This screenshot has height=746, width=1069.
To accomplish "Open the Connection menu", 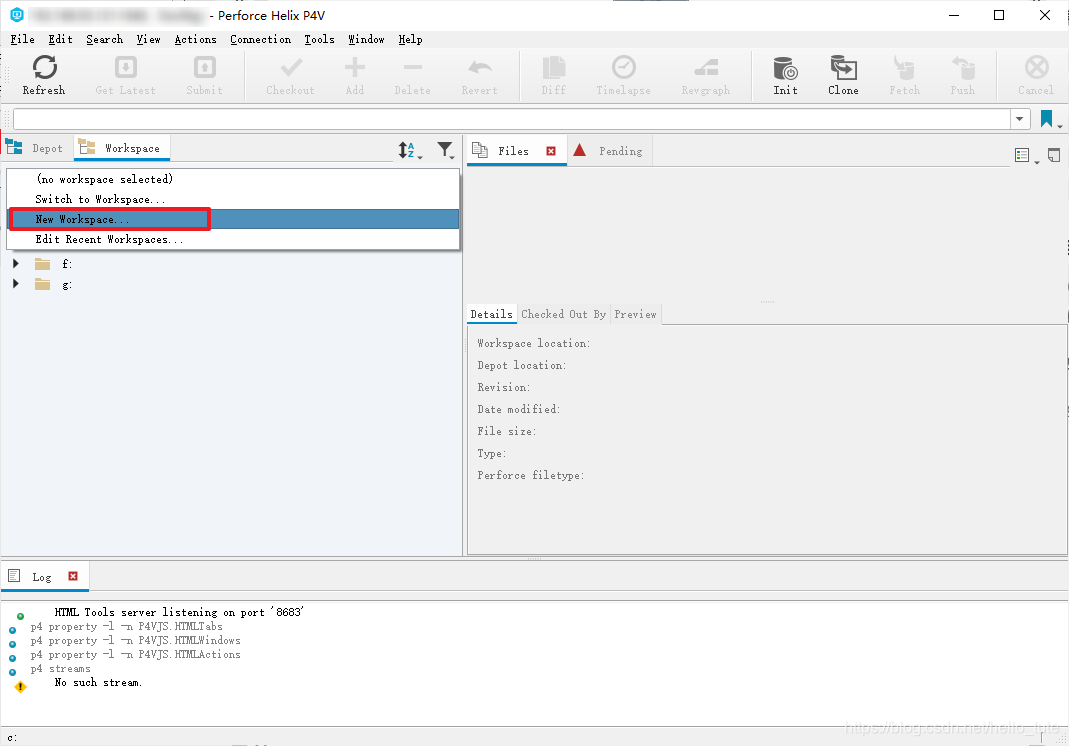I will [260, 40].
